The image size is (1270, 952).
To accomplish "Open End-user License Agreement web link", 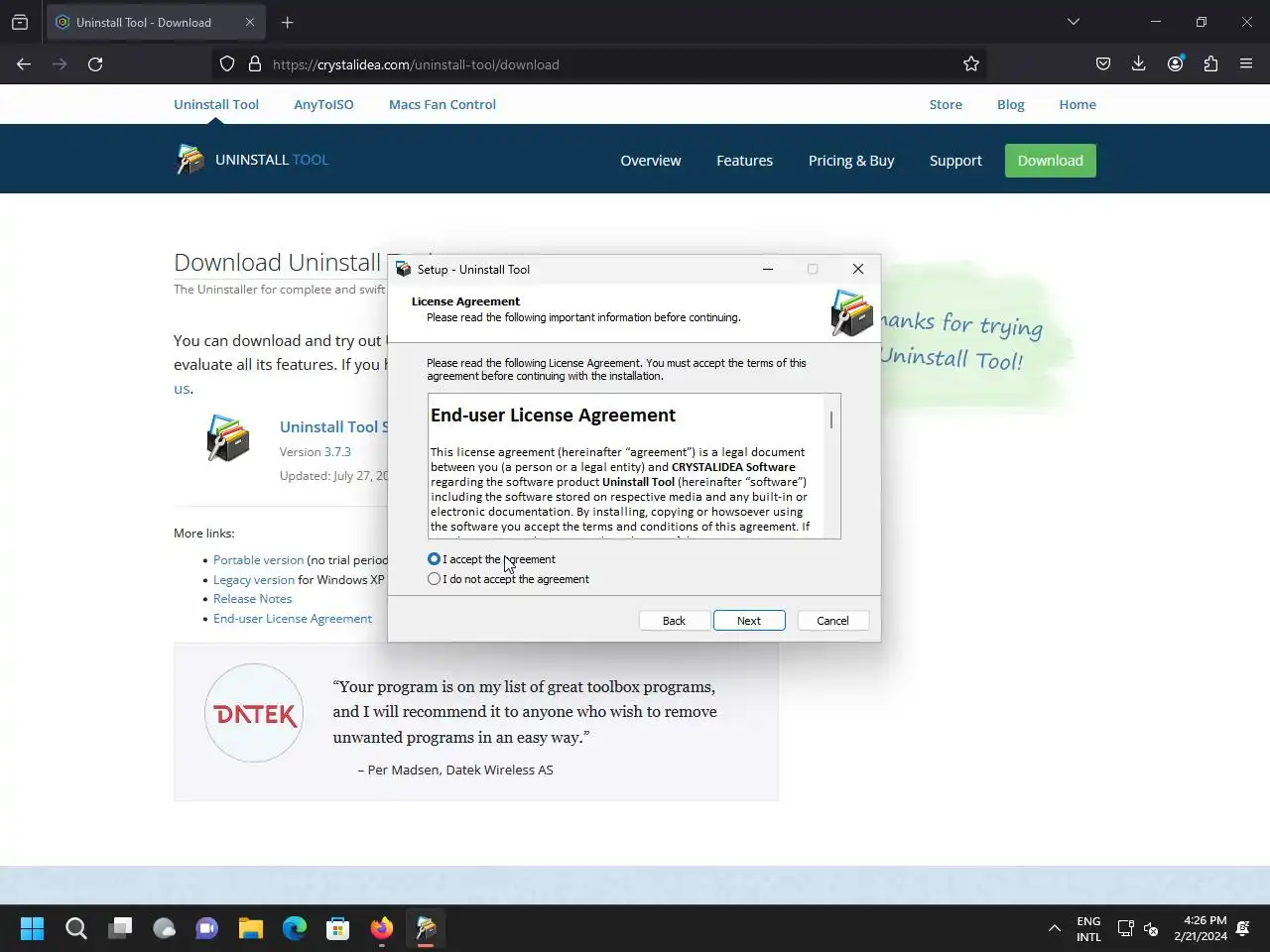I will click(x=293, y=619).
